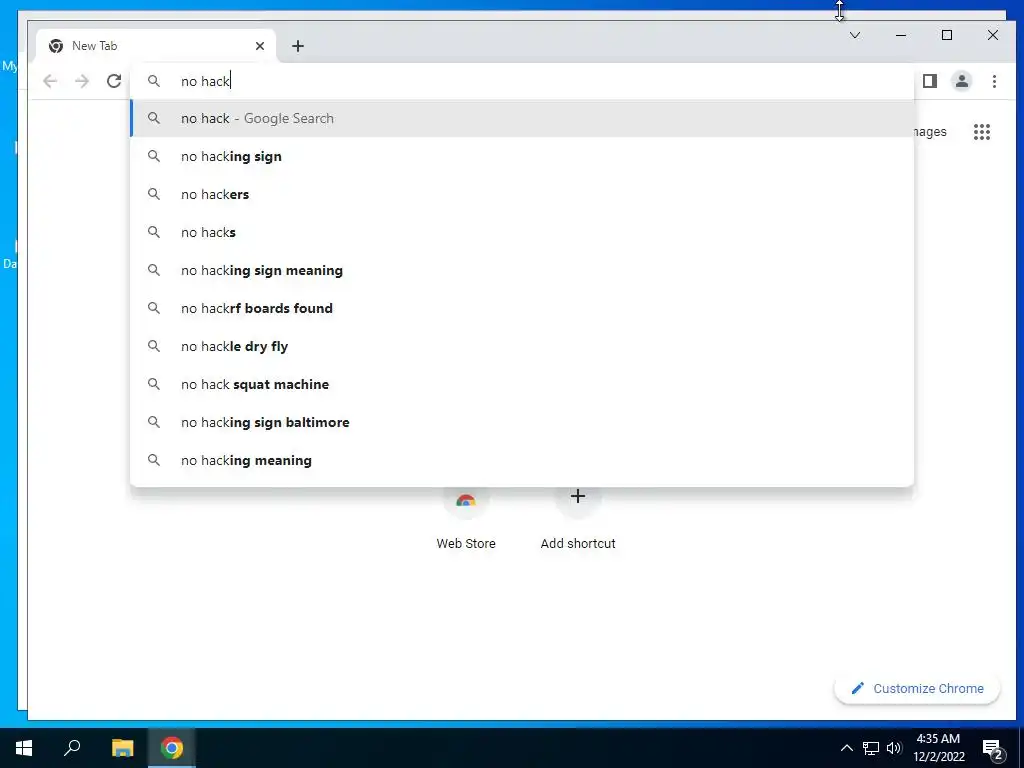The height and width of the screenshot is (768, 1024).
Task: Open a new tab with plus button
Action: 298,46
